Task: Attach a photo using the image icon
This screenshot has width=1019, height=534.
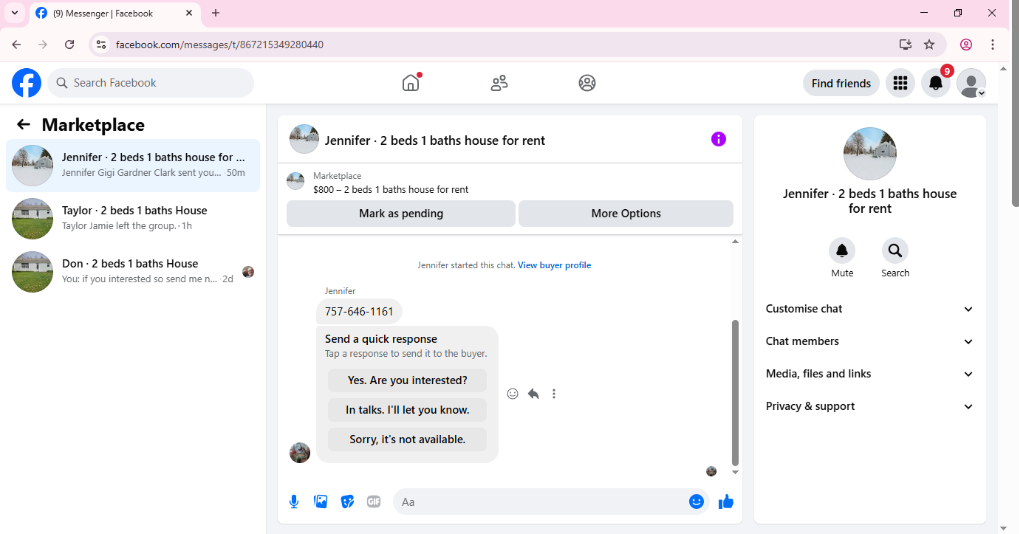Action: pyautogui.click(x=321, y=502)
